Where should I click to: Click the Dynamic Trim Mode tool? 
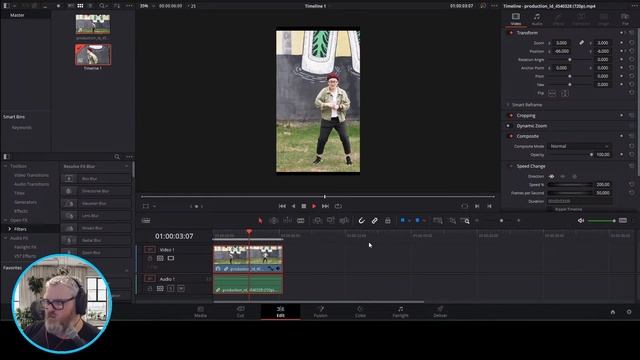click(x=287, y=221)
